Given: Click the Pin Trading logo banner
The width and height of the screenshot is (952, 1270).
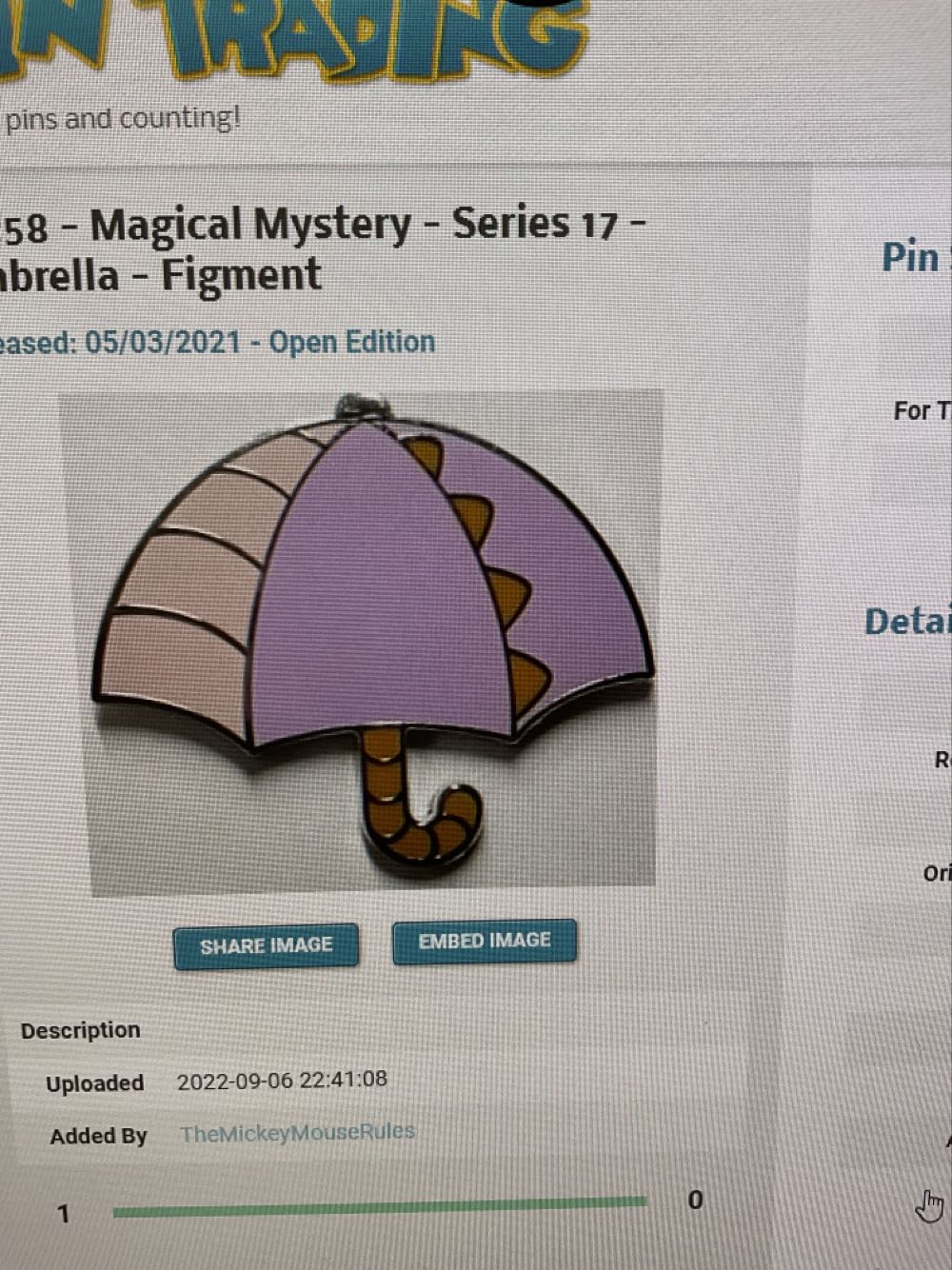Looking at the screenshot, I should tap(290, 38).
